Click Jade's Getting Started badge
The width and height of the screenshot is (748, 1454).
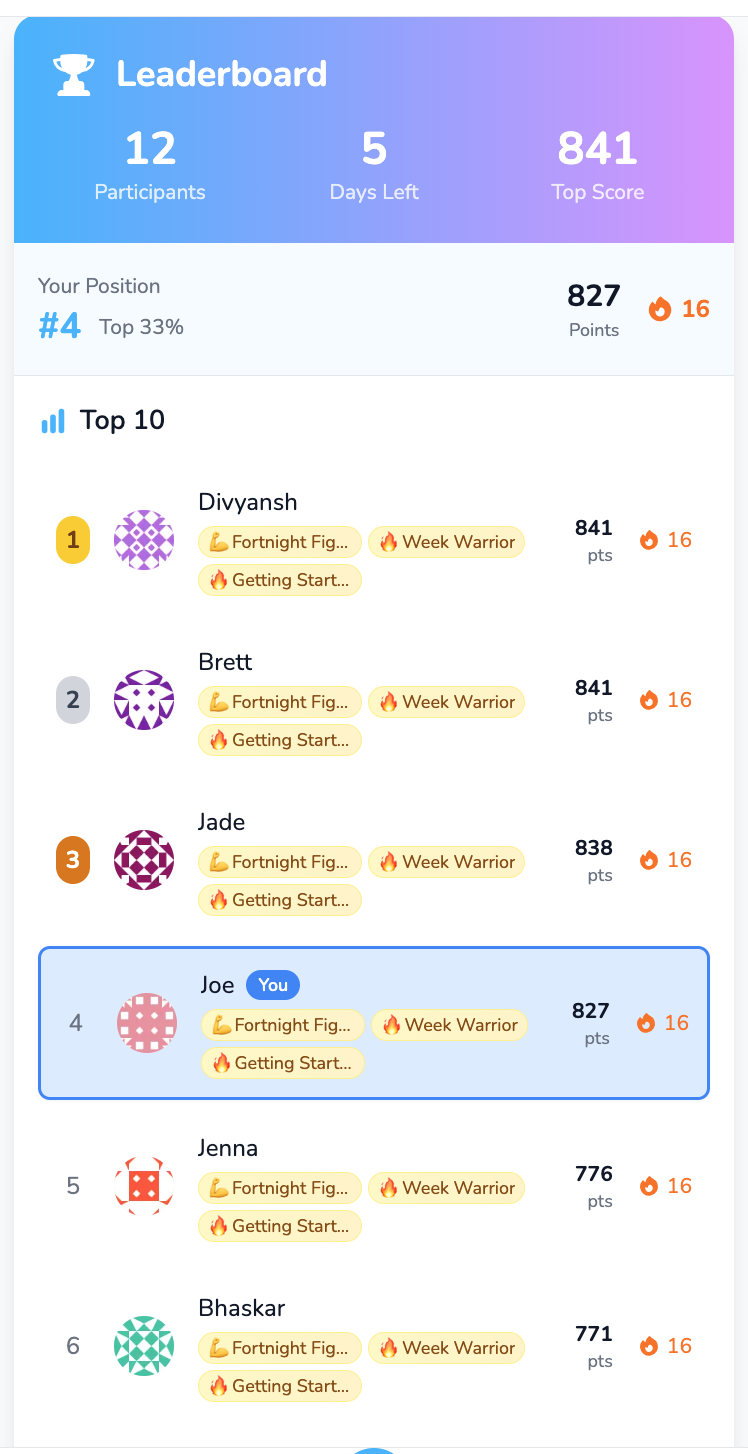pyautogui.click(x=280, y=900)
